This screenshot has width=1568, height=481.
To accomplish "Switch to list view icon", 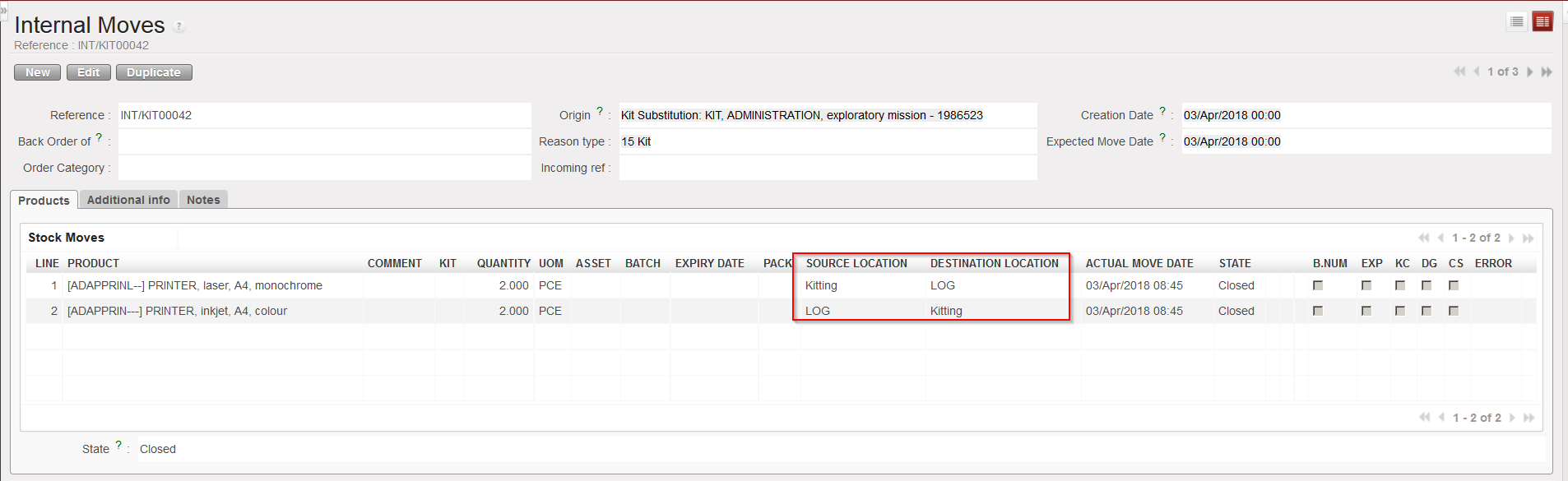I will tap(1517, 21).
